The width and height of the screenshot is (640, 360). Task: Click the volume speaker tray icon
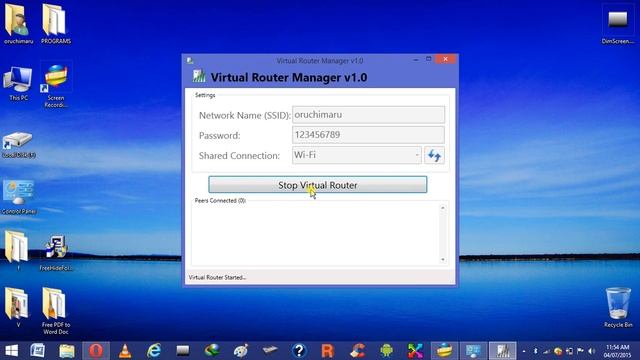[x=592, y=351]
